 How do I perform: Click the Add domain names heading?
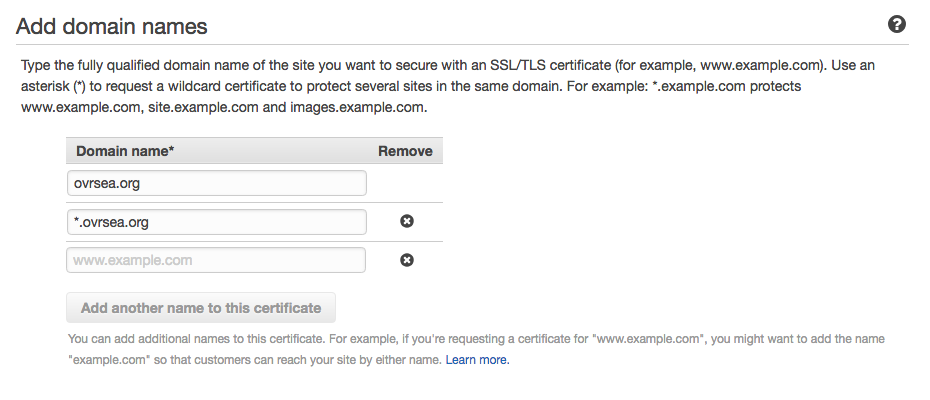[112, 26]
